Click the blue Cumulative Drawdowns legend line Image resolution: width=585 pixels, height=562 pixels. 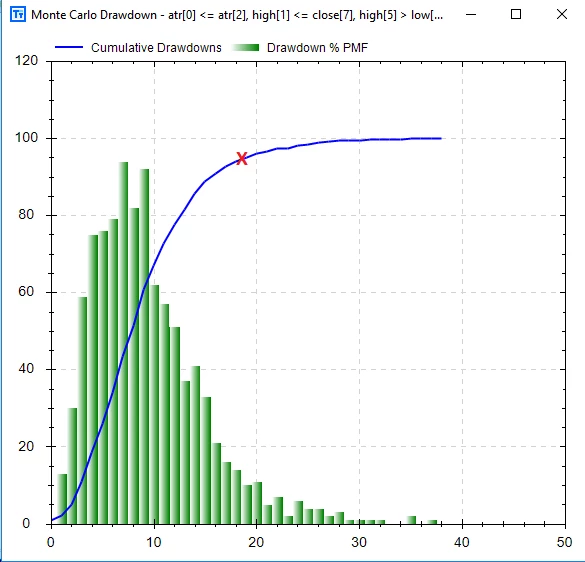click(69, 47)
